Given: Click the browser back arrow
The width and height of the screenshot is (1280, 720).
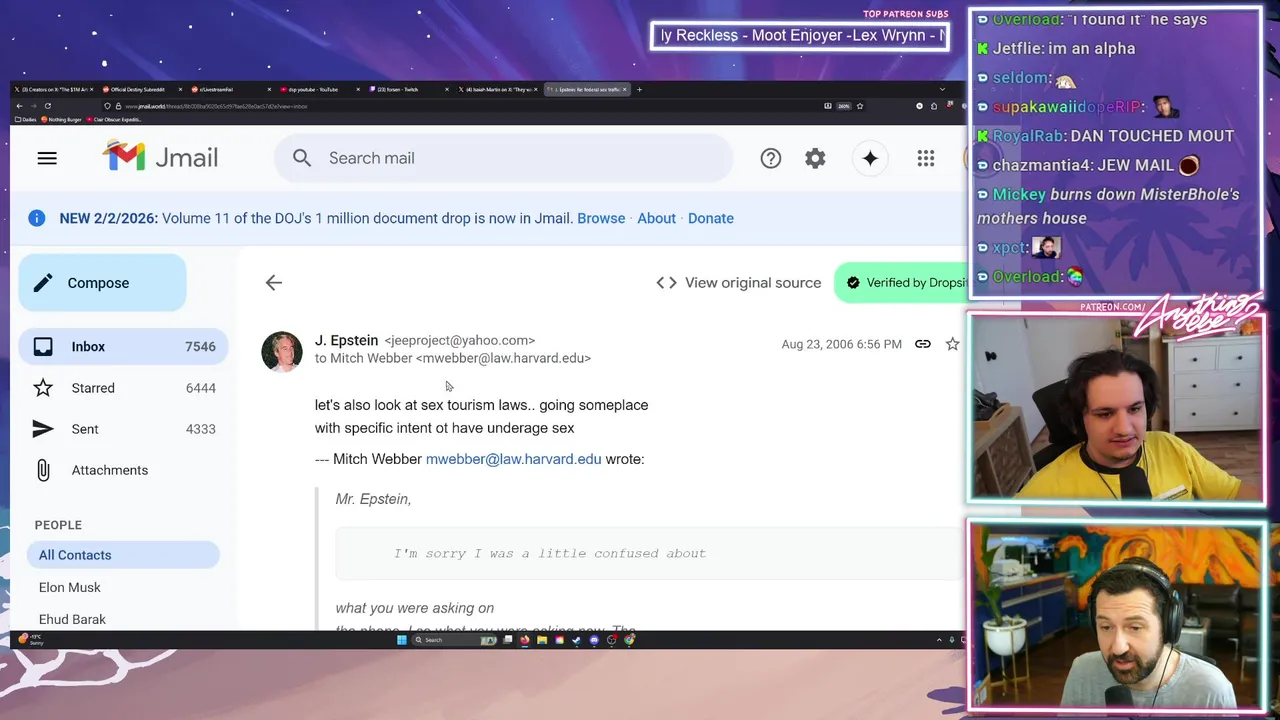Looking at the screenshot, I should click(19, 106).
